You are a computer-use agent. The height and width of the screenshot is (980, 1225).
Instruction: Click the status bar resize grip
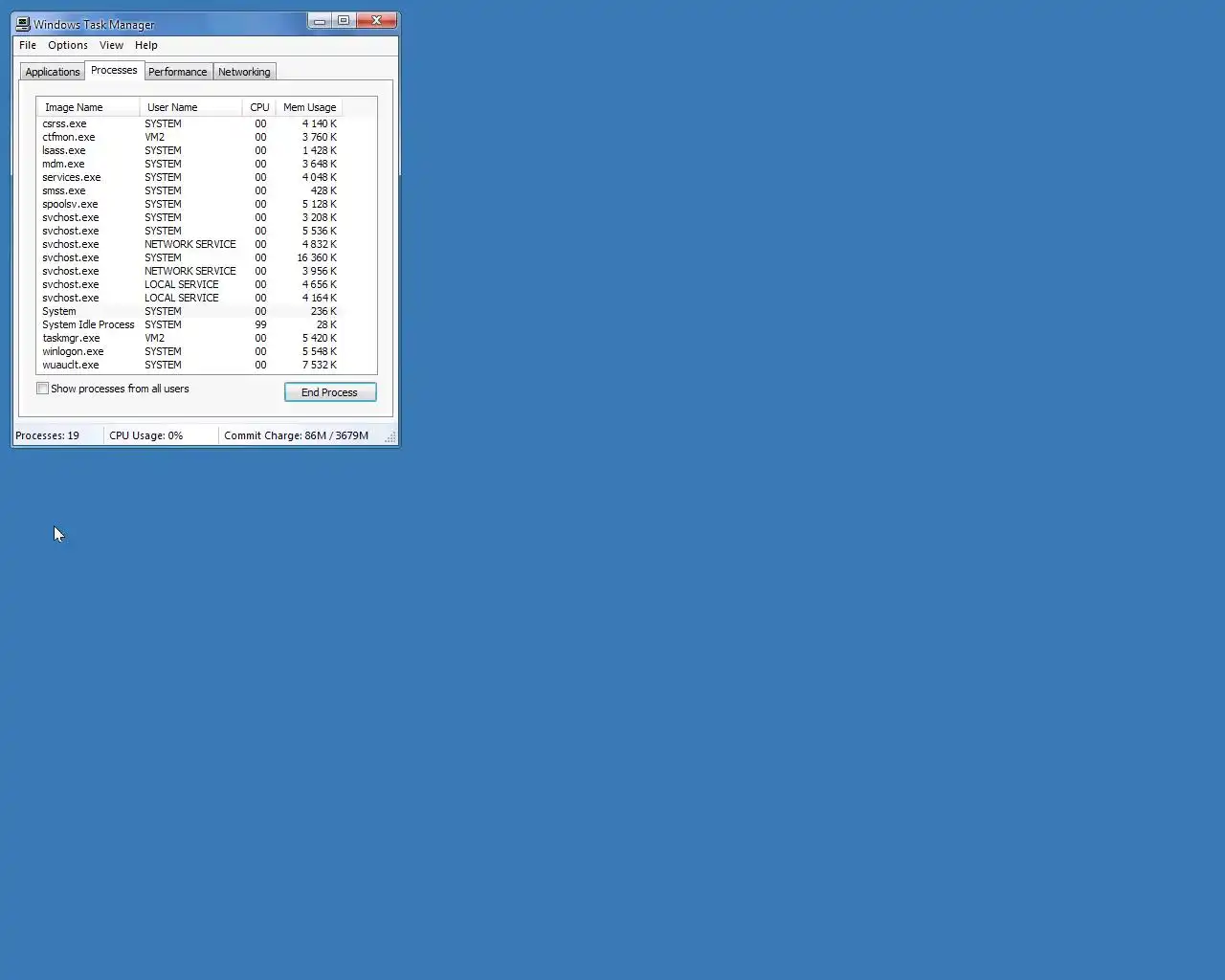[390, 437]
